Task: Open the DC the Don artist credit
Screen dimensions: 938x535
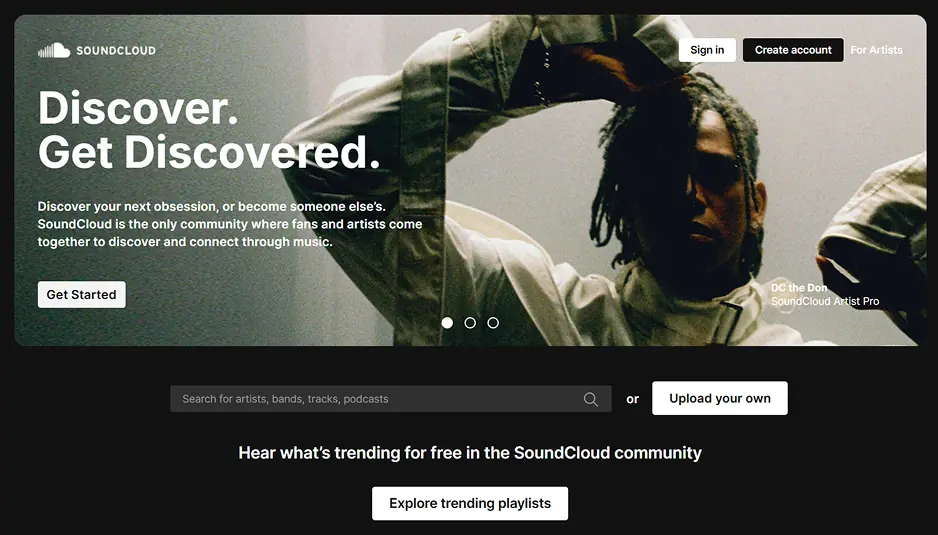Action: (x=799, y=287)
